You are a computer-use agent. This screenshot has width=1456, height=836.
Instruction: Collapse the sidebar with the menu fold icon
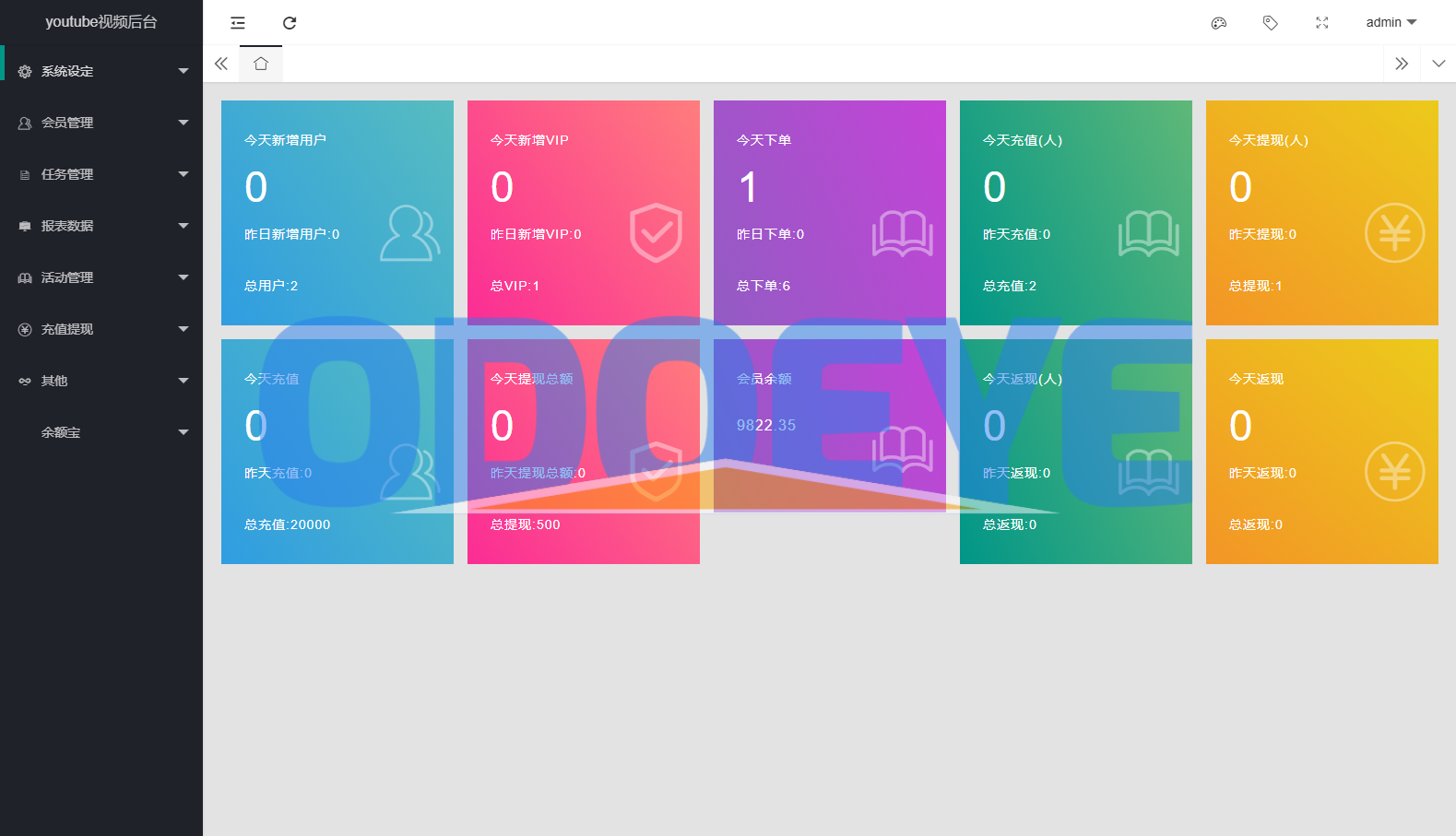pos(238,23)
